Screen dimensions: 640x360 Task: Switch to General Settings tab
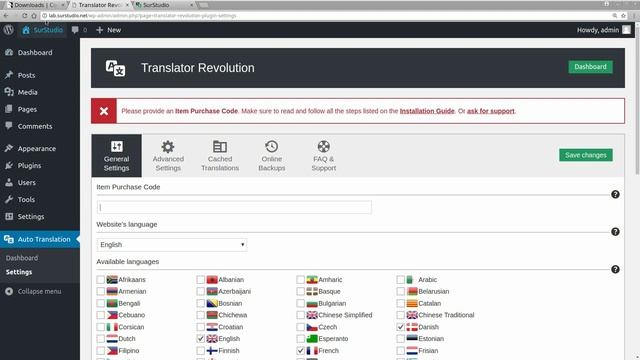116,156
